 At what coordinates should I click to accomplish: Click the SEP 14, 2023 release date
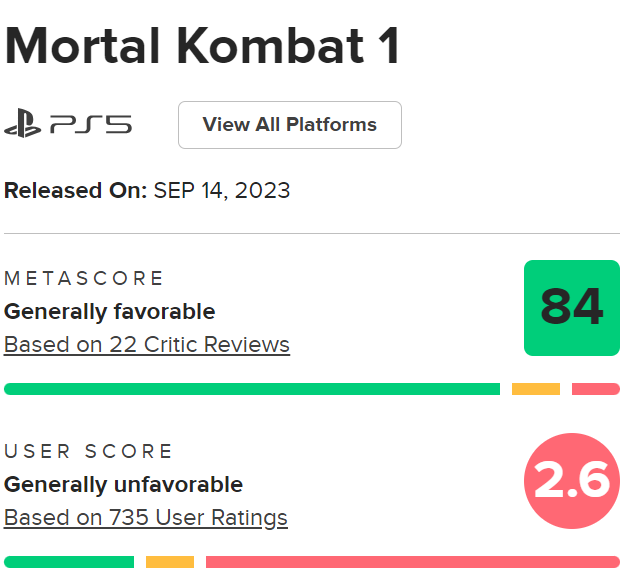point(222,190)
